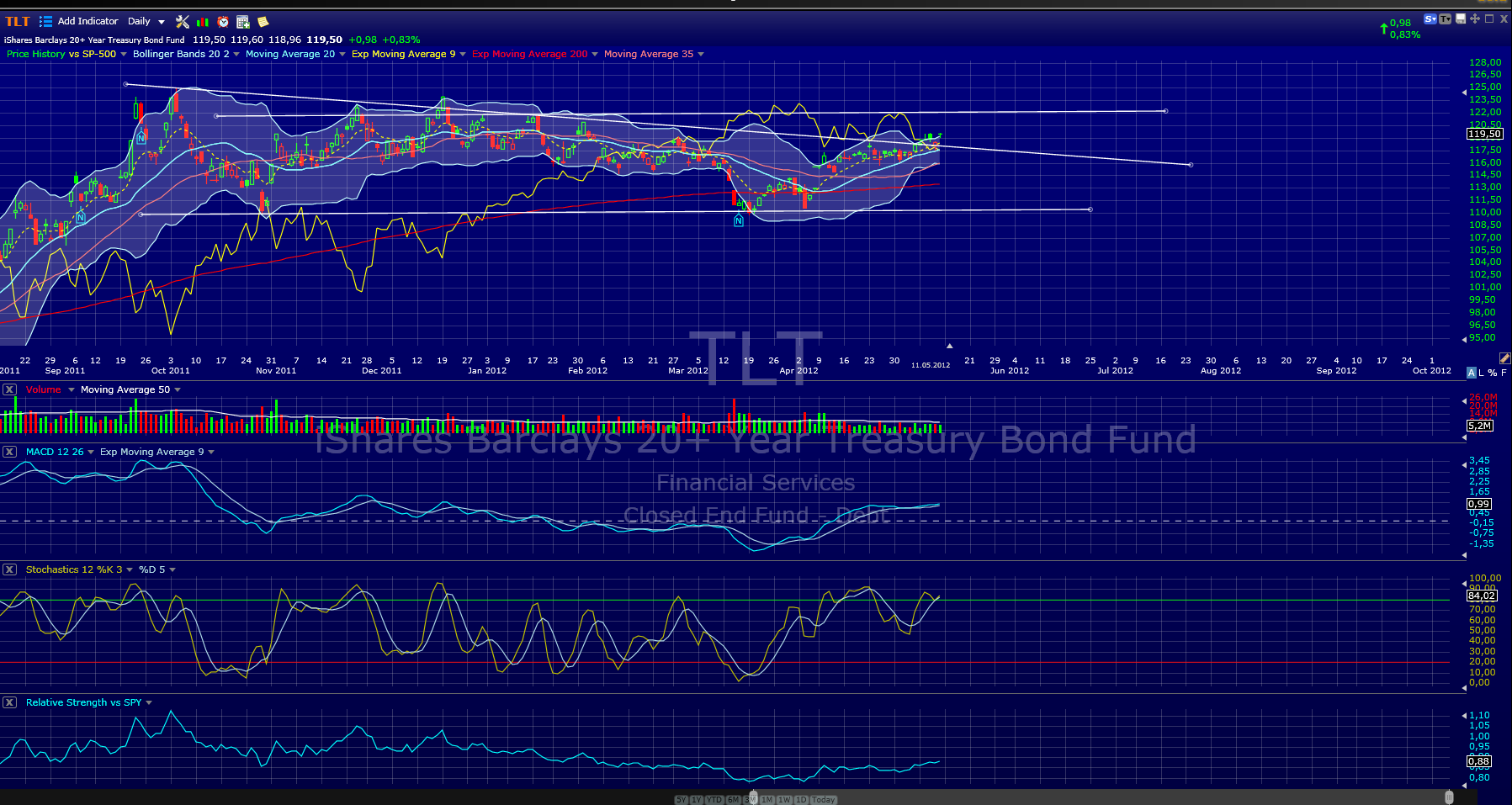Screen dimensions: 1512x805
Task: Select the bar chart style icon
Action: pos(203,22)
